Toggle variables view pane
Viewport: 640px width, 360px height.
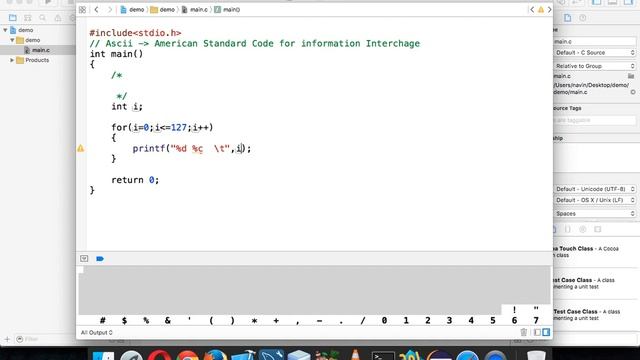(538, 332)
